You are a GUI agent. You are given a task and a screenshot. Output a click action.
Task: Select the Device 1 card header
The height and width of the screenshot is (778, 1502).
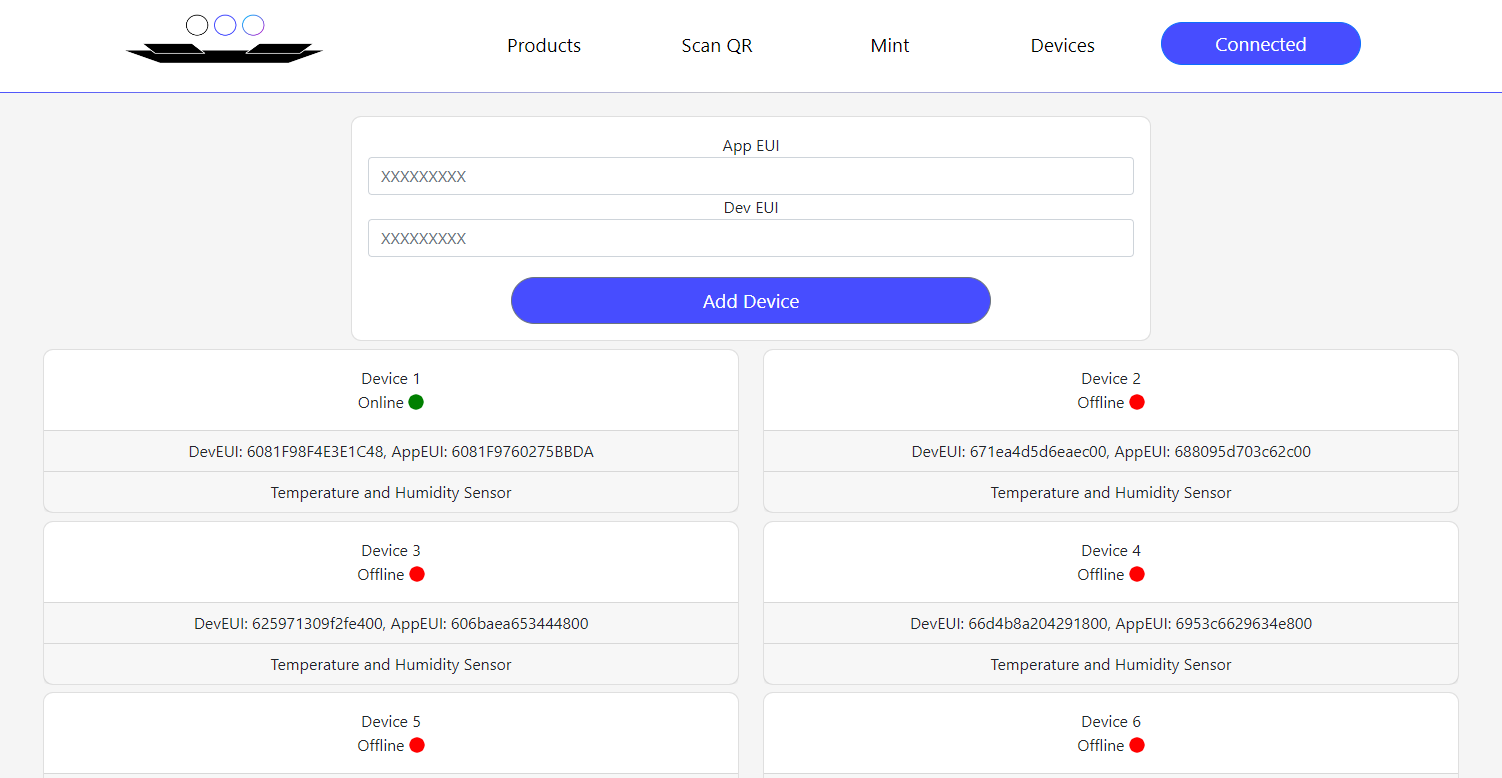[391, 390]
